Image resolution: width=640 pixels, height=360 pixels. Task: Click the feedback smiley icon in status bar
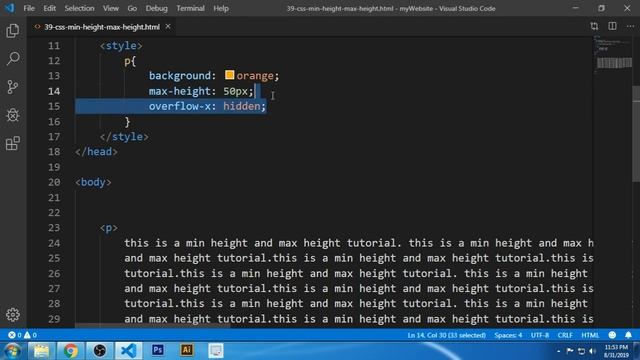point(612,335)
